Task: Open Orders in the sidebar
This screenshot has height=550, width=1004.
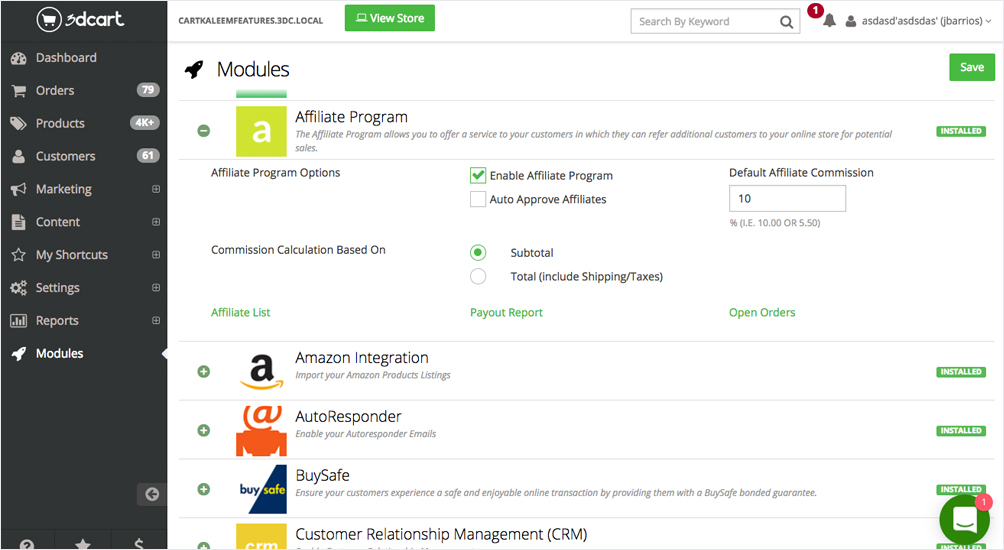Action: click(x=55, y=90)
